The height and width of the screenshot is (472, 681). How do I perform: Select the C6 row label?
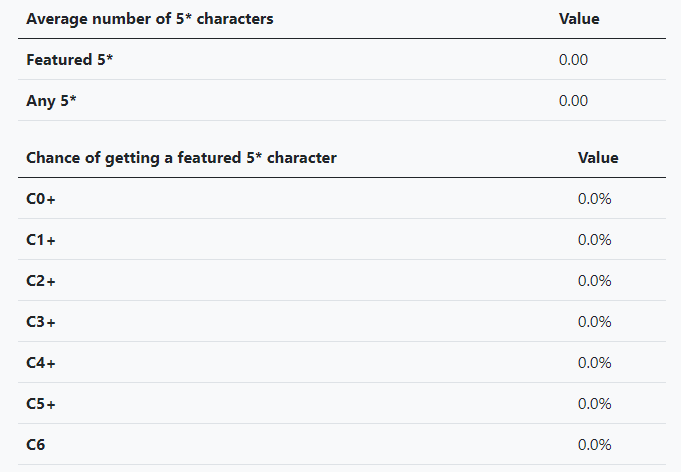click(36, 445)
